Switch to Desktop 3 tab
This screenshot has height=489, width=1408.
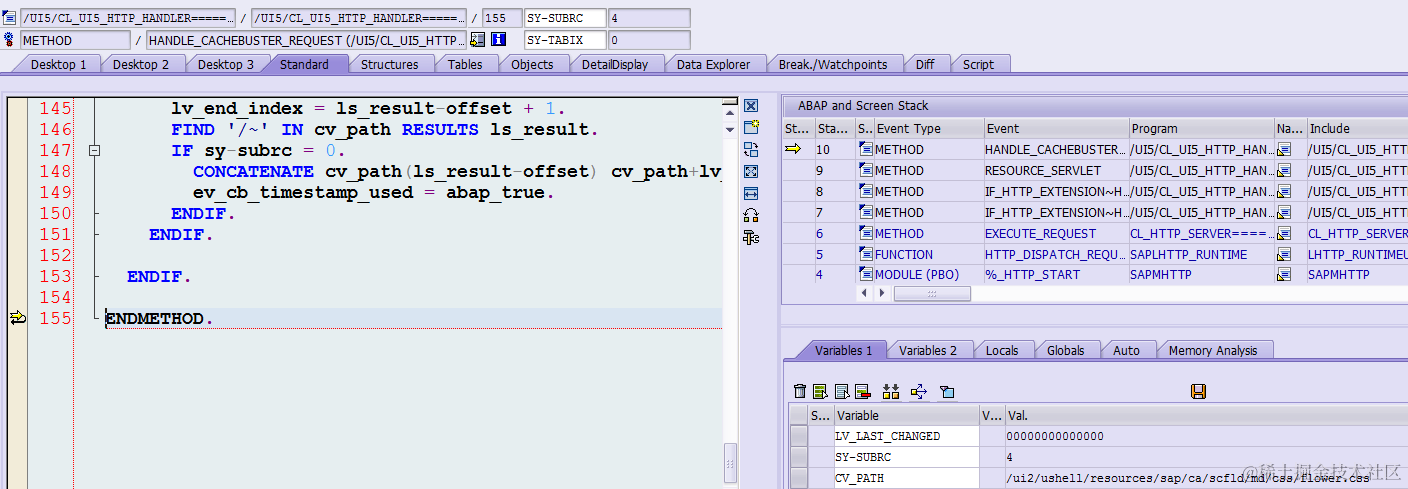[225, 64]
